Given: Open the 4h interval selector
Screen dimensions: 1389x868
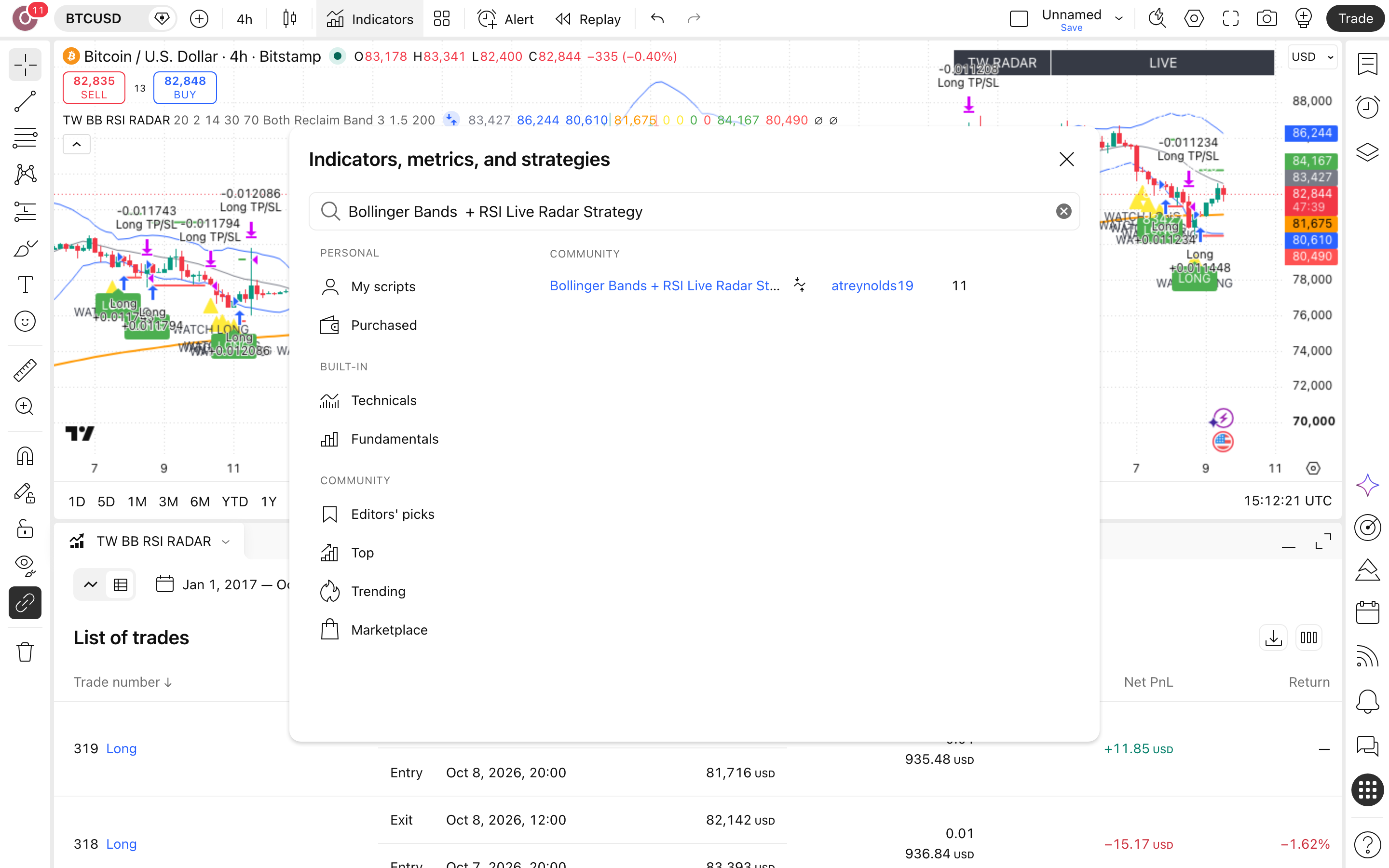Looking at the screenshot, I should tap(244, 19).
